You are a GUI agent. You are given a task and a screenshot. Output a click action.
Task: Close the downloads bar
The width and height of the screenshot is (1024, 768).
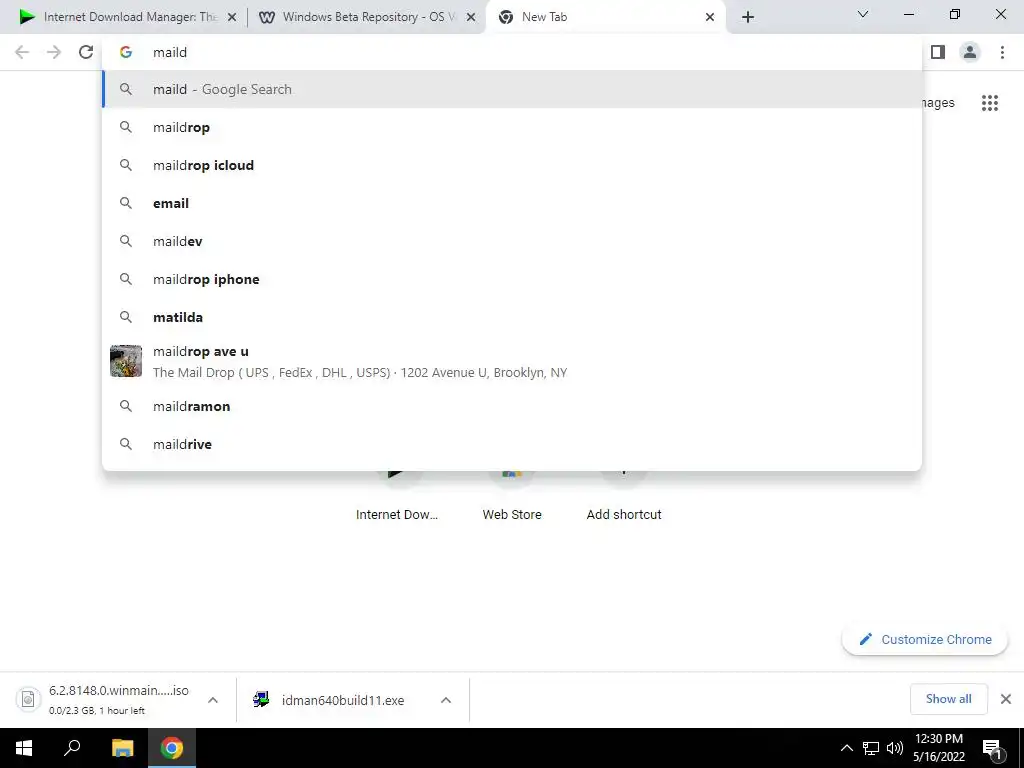point(1006,699)
